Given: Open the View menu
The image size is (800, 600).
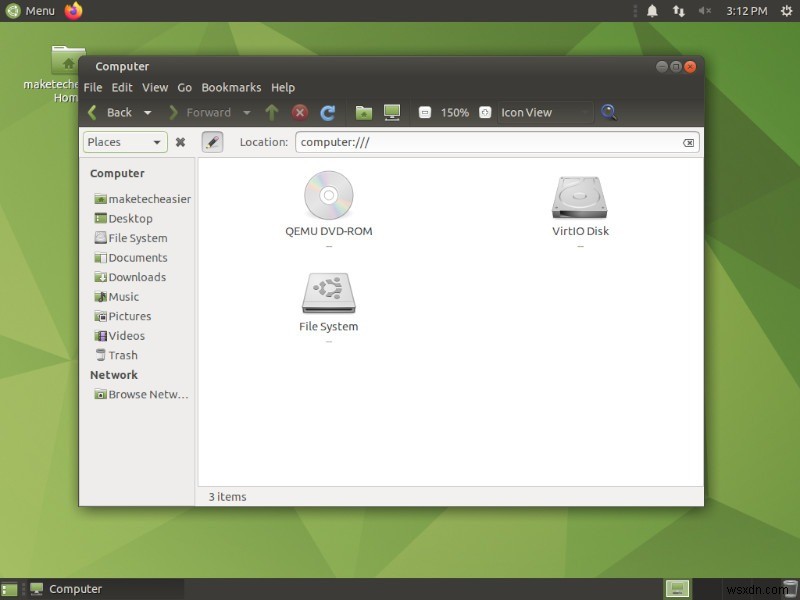Looking at the screenshot, I should (155, 88).
